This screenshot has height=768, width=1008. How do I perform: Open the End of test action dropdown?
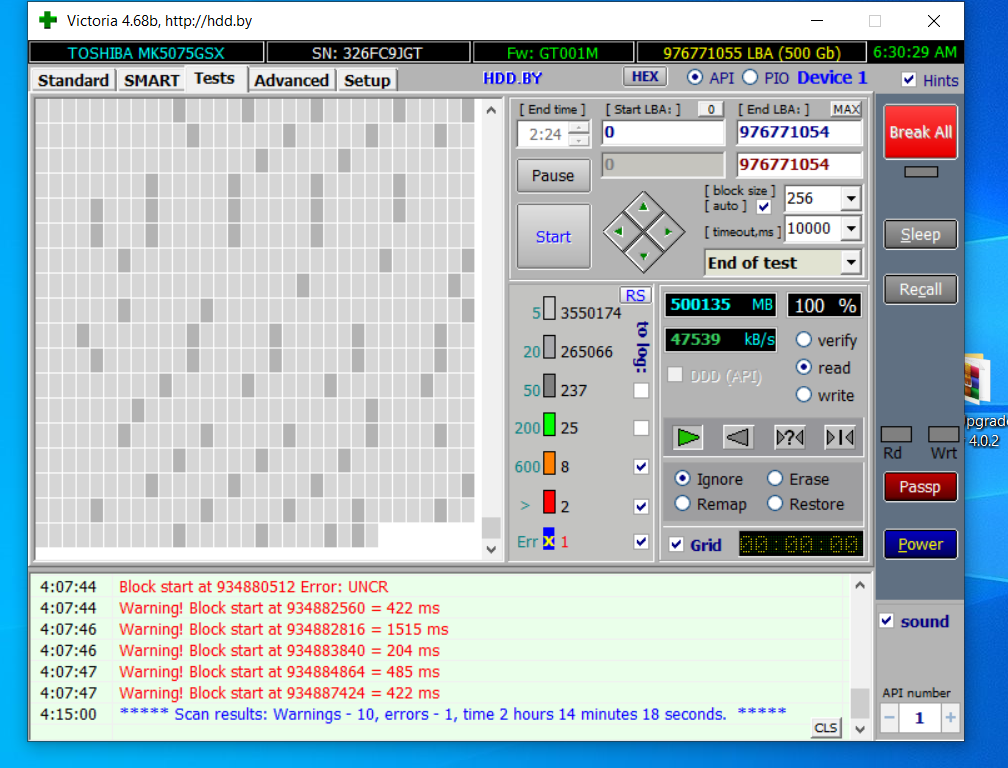point(851,262)
